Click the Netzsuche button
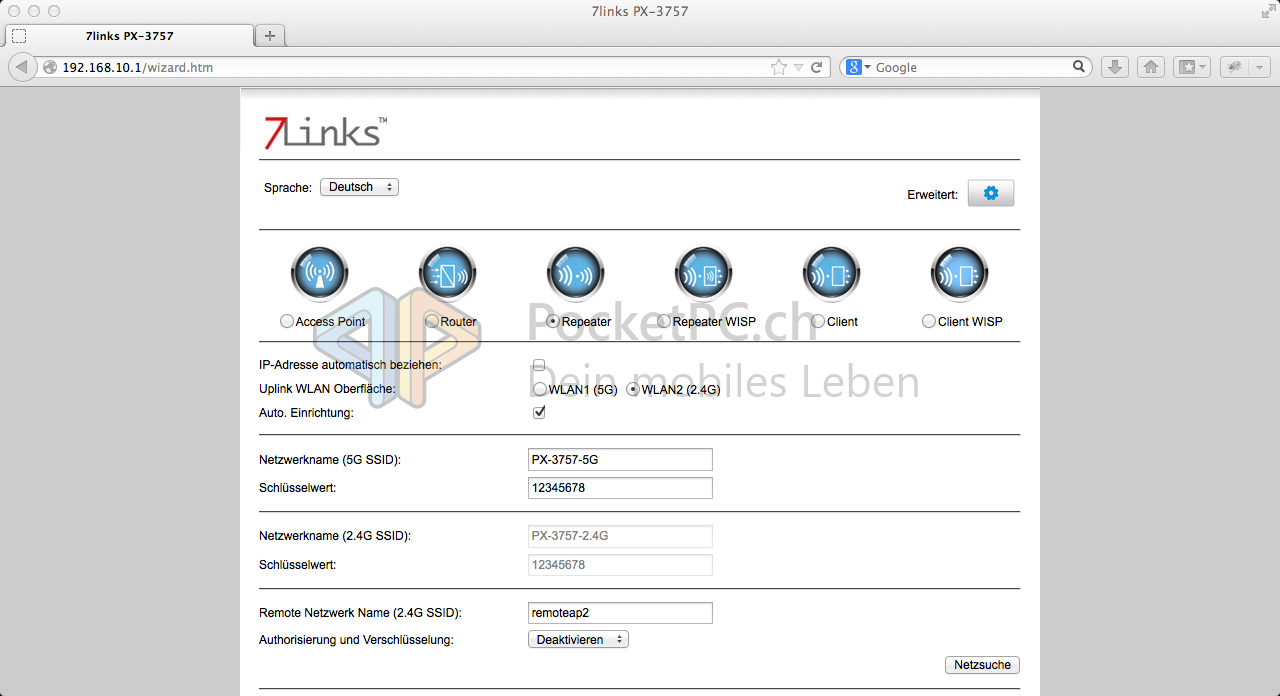Viewport: 1280px width, 696px height. coord(981,665)
